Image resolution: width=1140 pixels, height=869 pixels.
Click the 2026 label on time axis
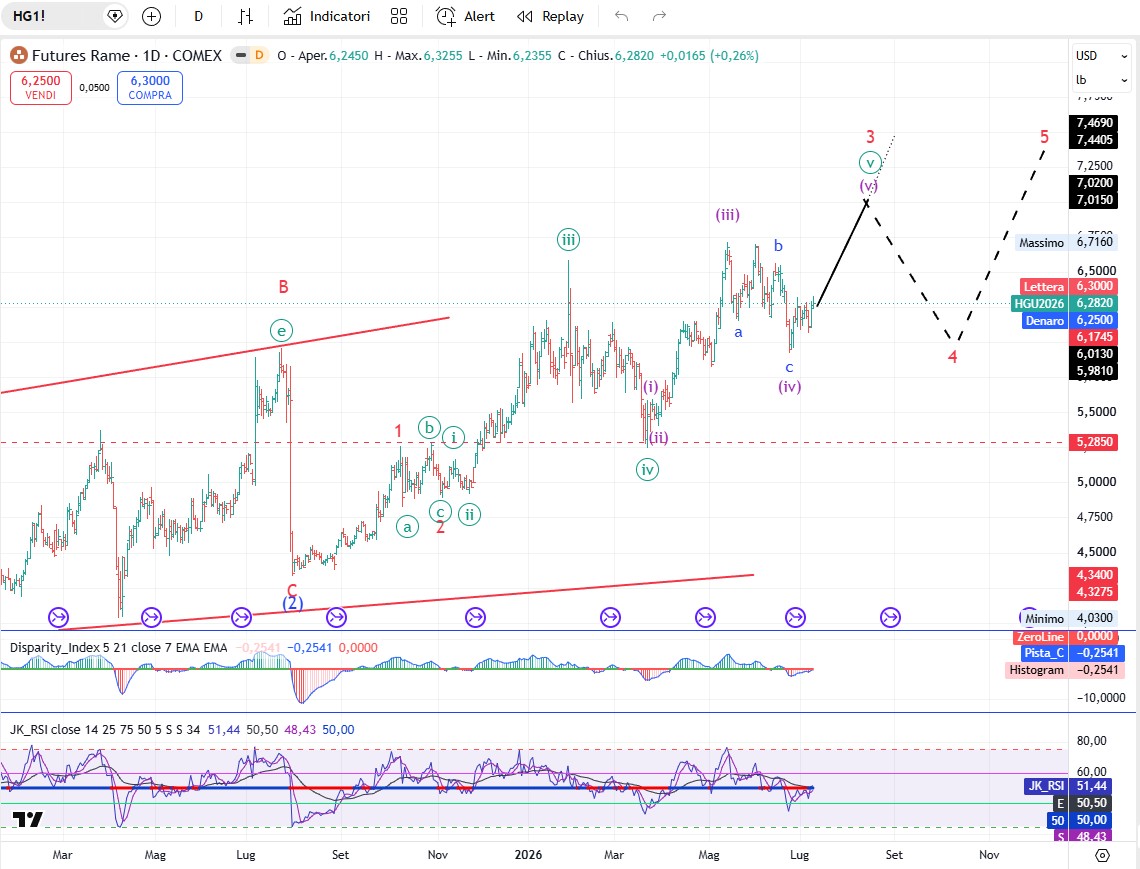[x=529, y=854]
